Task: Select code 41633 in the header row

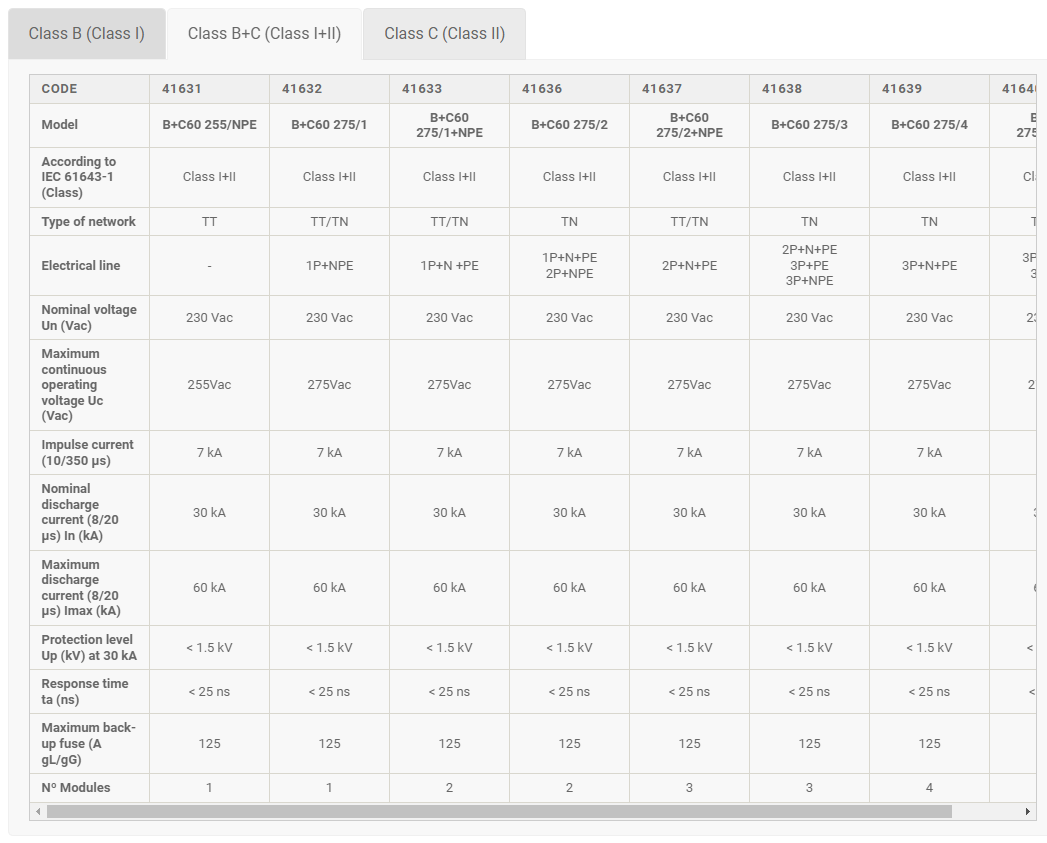Action: tap(422, 89)
